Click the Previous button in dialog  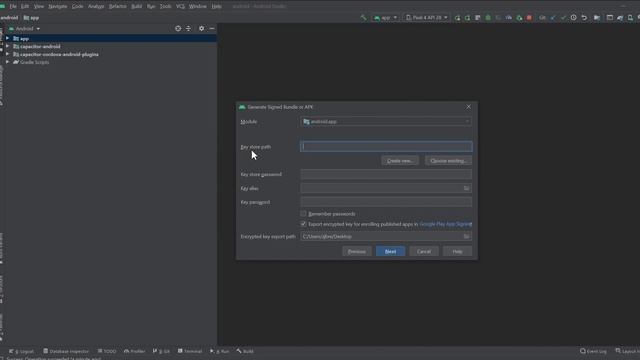357,251
